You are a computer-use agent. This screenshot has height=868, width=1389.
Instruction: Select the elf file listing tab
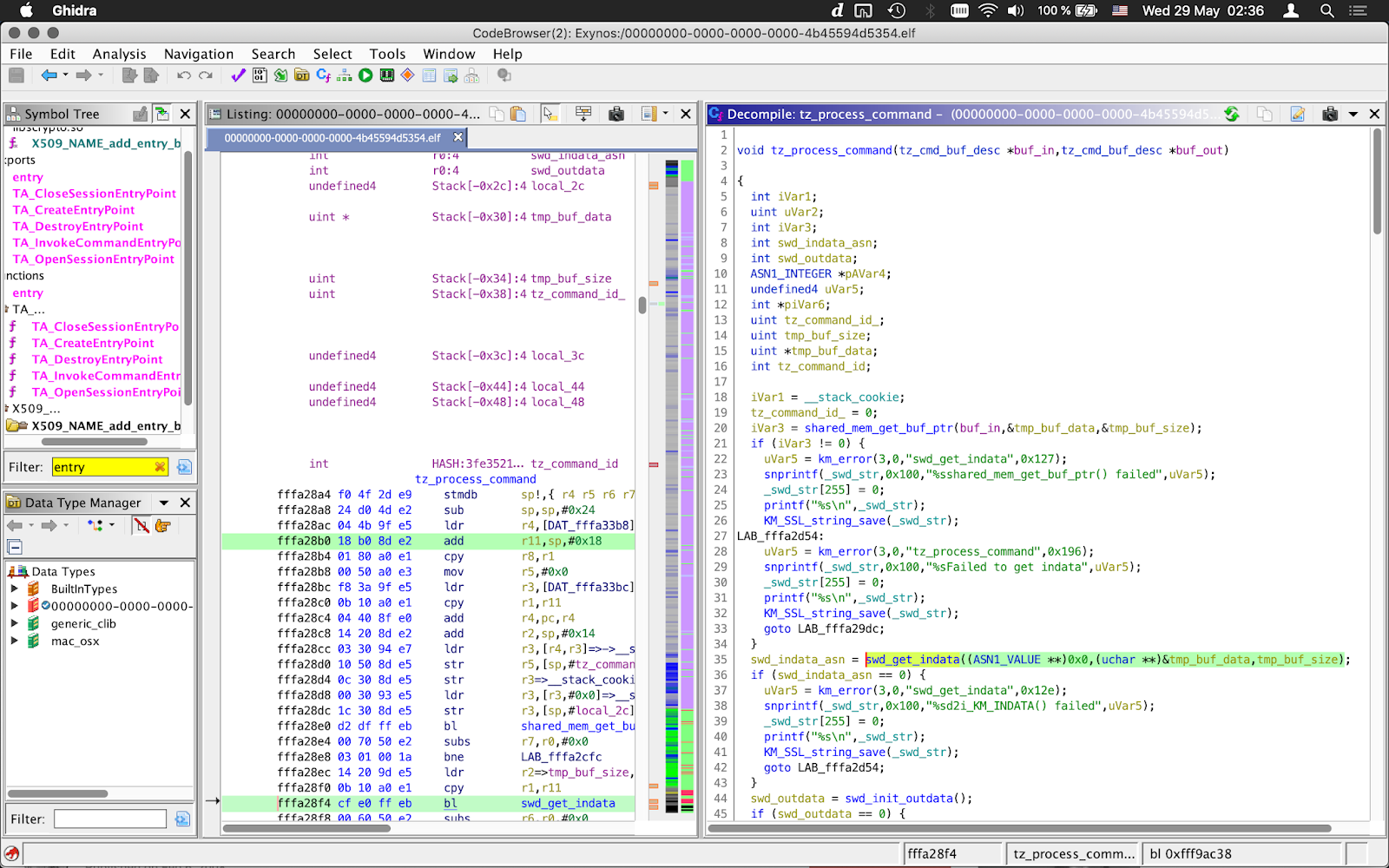click(x=332, y=138)
